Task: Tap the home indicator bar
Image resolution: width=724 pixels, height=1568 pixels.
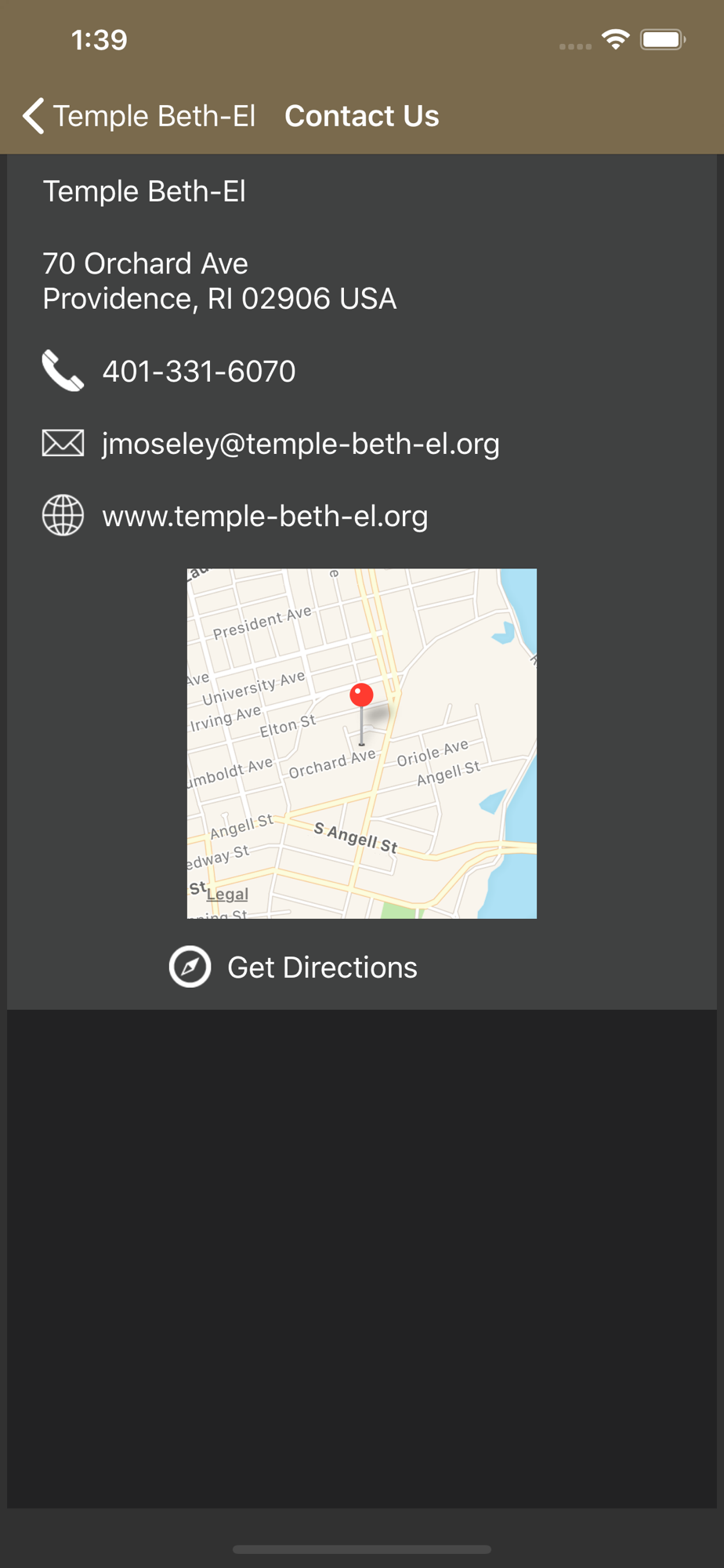Action: click(x=362, y=1549)
